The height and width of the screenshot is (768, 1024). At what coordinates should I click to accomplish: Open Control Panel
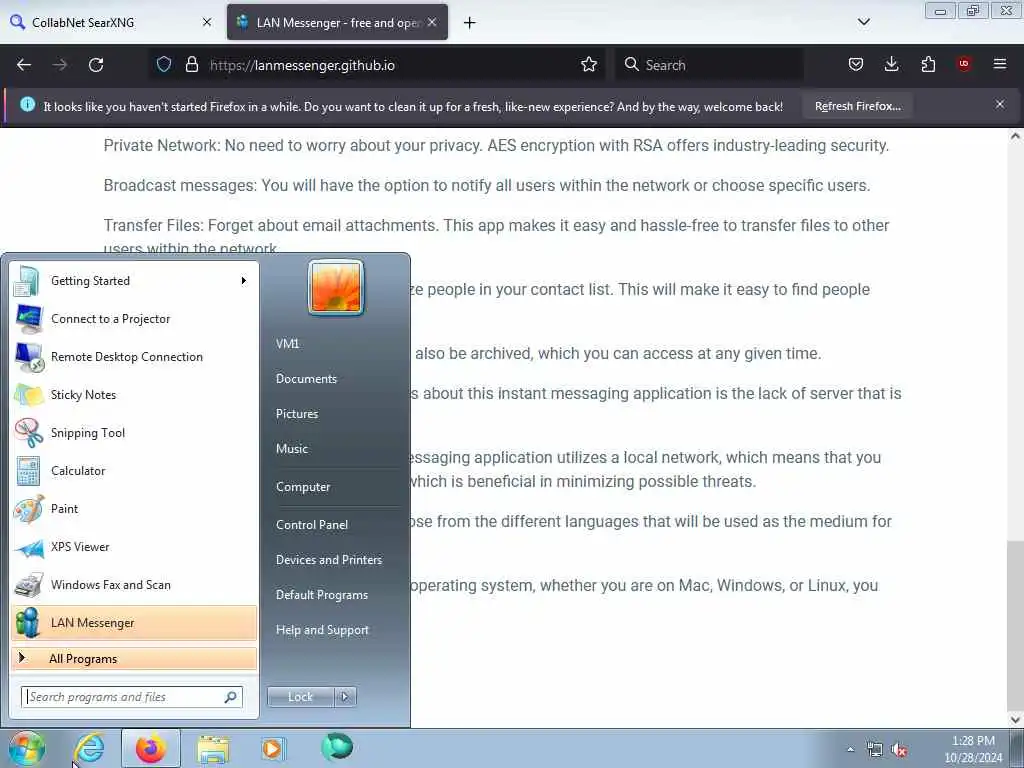(312, 524)
